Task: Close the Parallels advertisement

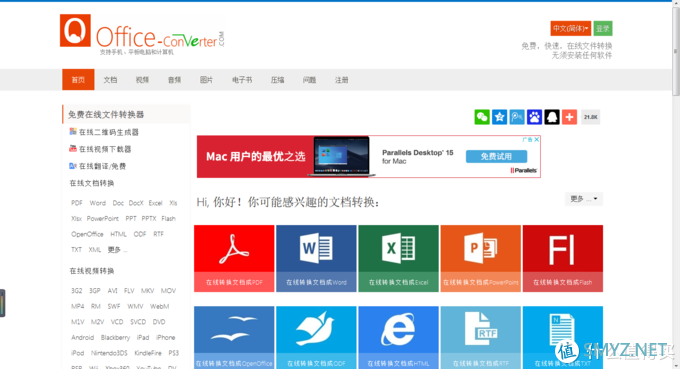Action: (x=536, y=140)
